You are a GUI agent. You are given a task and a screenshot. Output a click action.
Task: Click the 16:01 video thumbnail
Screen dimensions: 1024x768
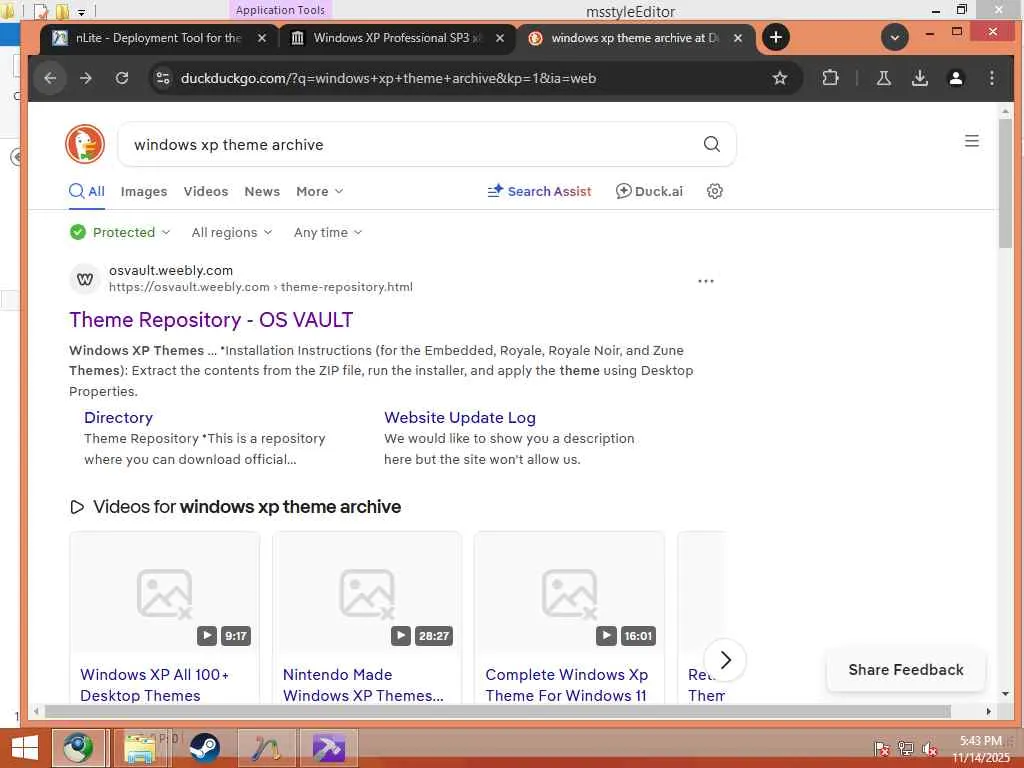tap(569, 592)
